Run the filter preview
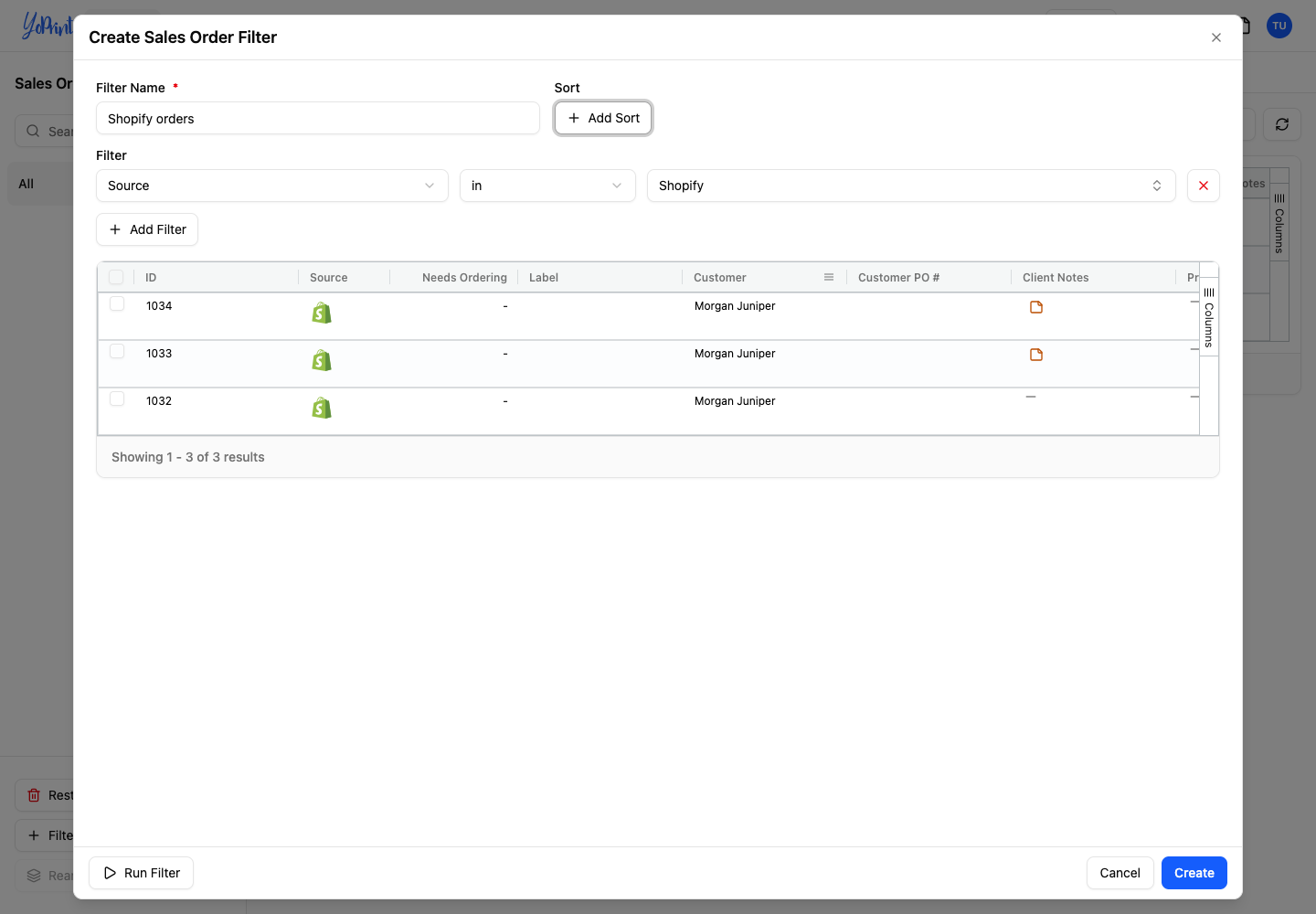The height and width of the screenshot is (914, 1316). (x=142, y=873)
